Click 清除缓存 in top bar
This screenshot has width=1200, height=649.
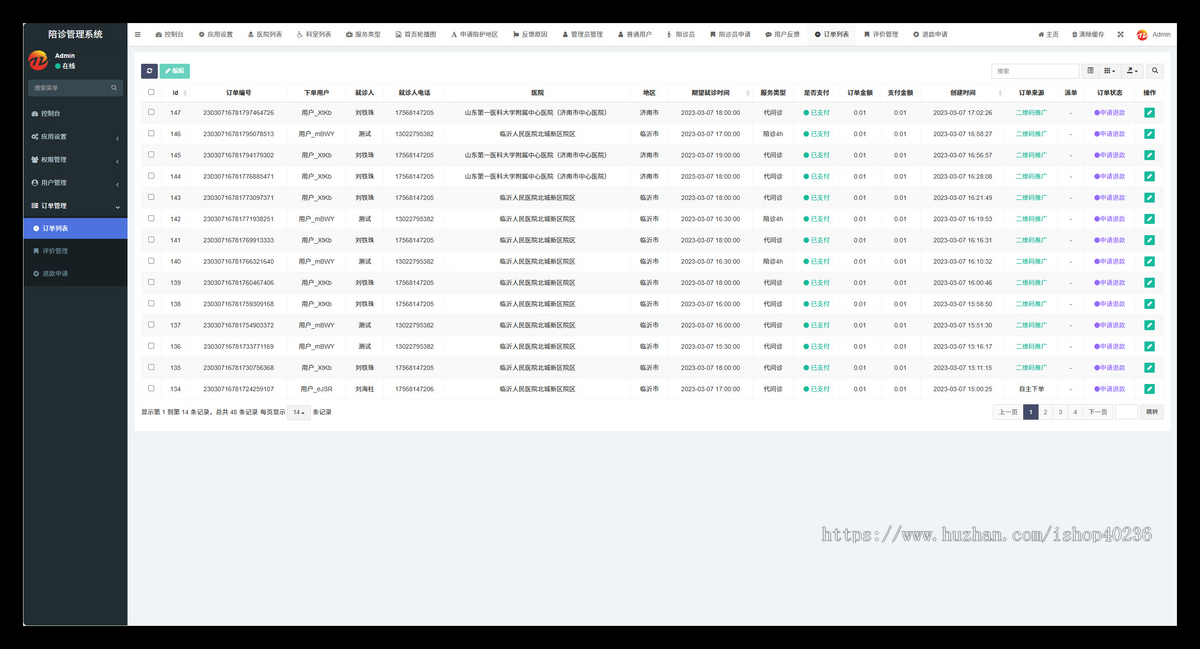point(1088,34)
